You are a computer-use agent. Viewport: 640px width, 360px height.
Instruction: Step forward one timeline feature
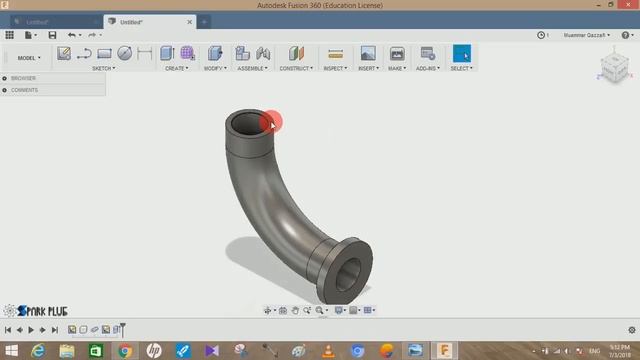[43, 330]
